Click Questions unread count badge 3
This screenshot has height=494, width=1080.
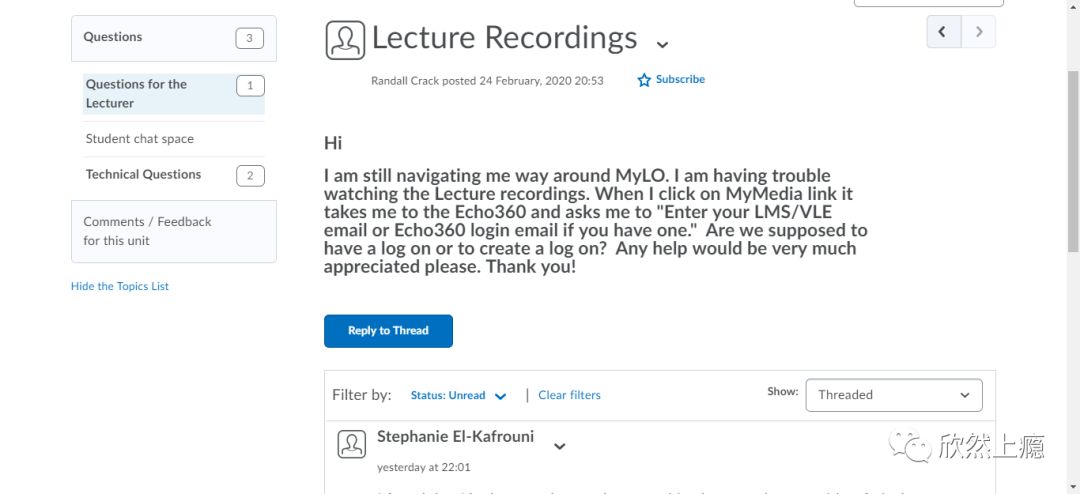pos(249,38)
